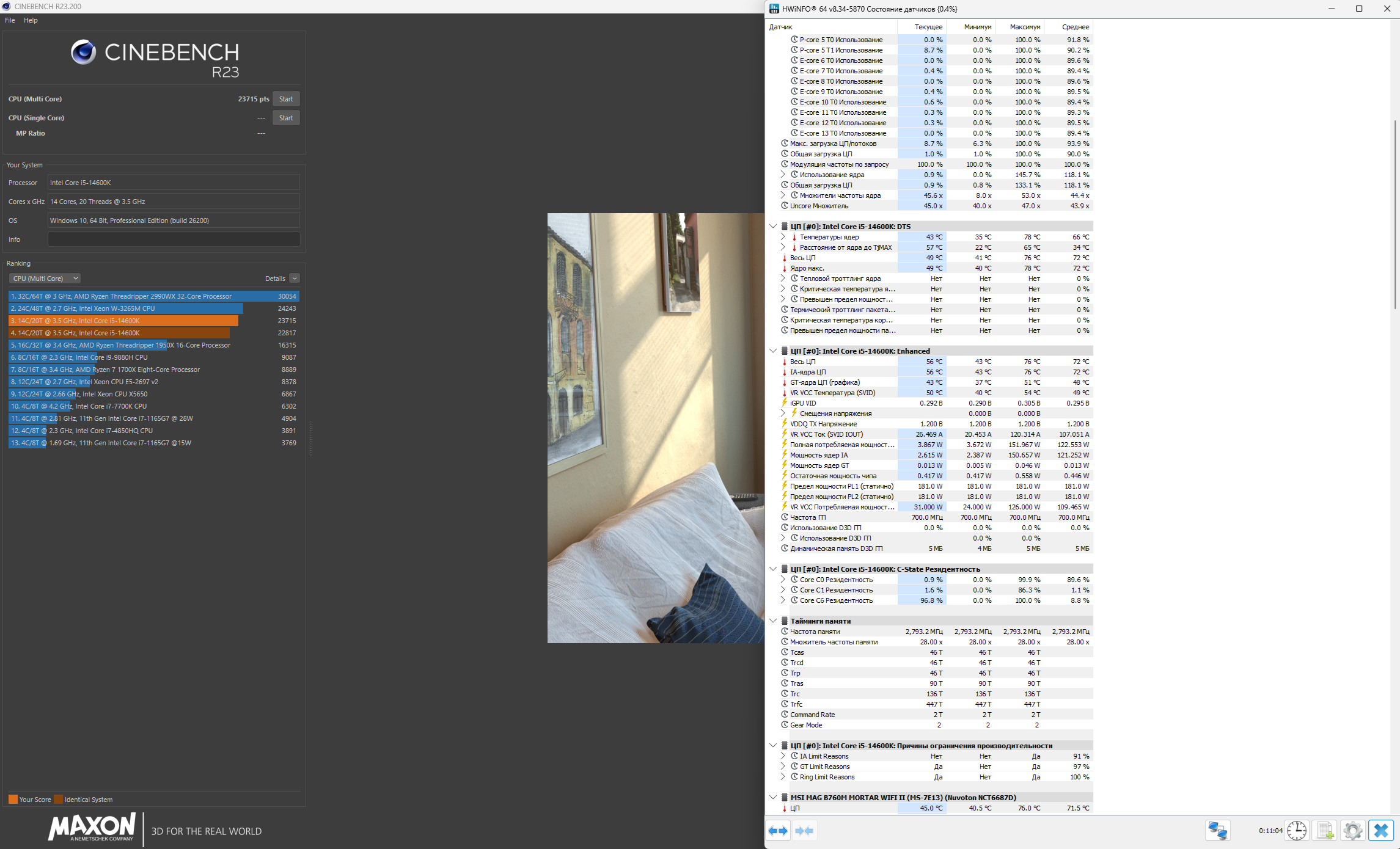Click the clock icon of Модуляция частоты по запросу
Viewport: 1400px width, 849px height.
[785, 164]
